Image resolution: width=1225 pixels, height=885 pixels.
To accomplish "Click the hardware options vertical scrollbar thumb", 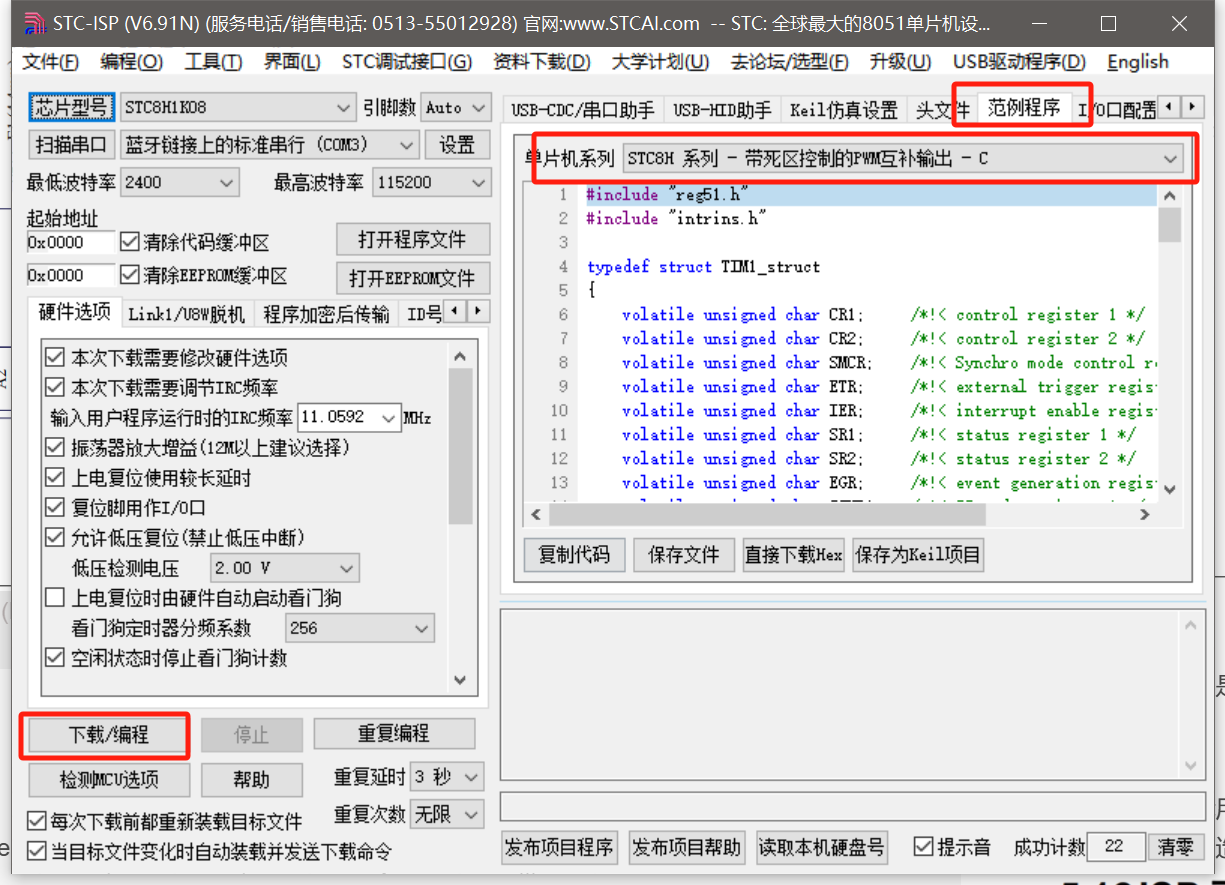I will click(x=460, y=447).
